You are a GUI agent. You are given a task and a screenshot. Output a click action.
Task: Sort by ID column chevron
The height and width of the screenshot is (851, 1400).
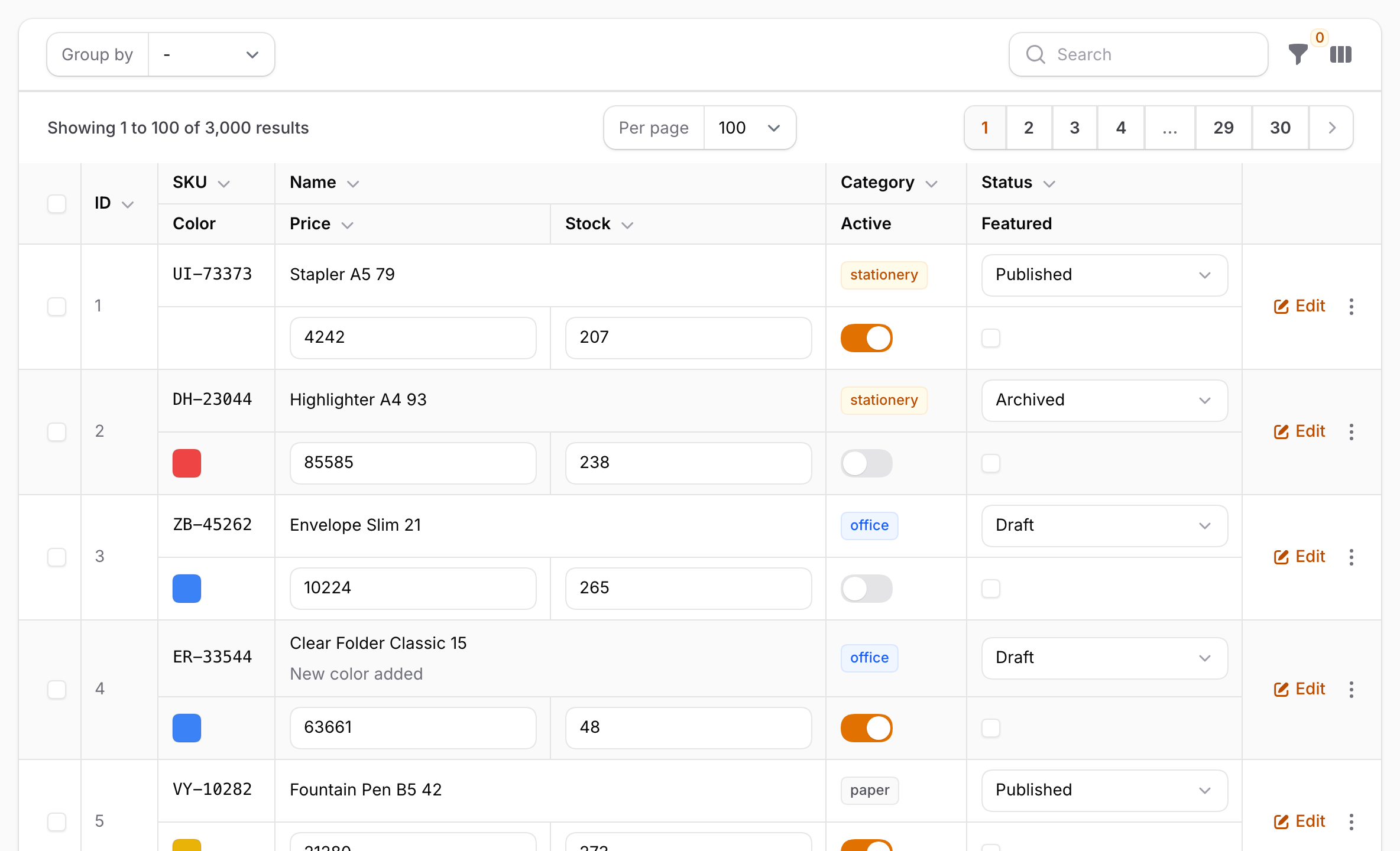pos(128,204)
